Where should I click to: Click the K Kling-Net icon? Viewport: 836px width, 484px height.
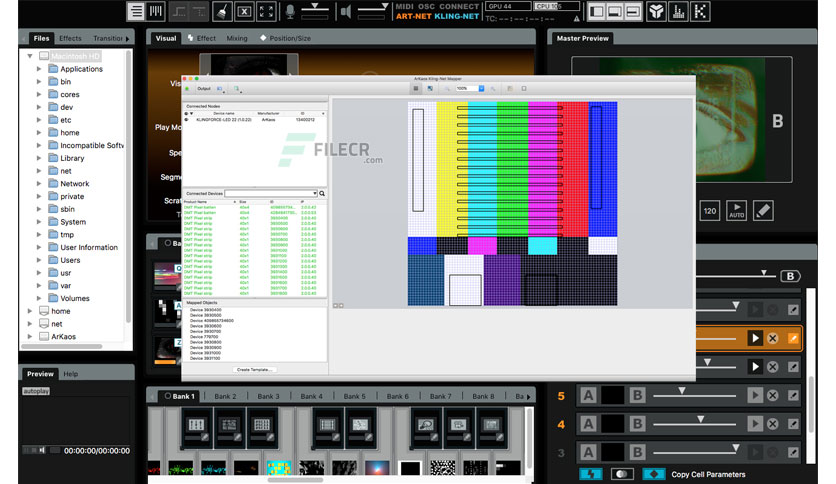click(700, 11)
